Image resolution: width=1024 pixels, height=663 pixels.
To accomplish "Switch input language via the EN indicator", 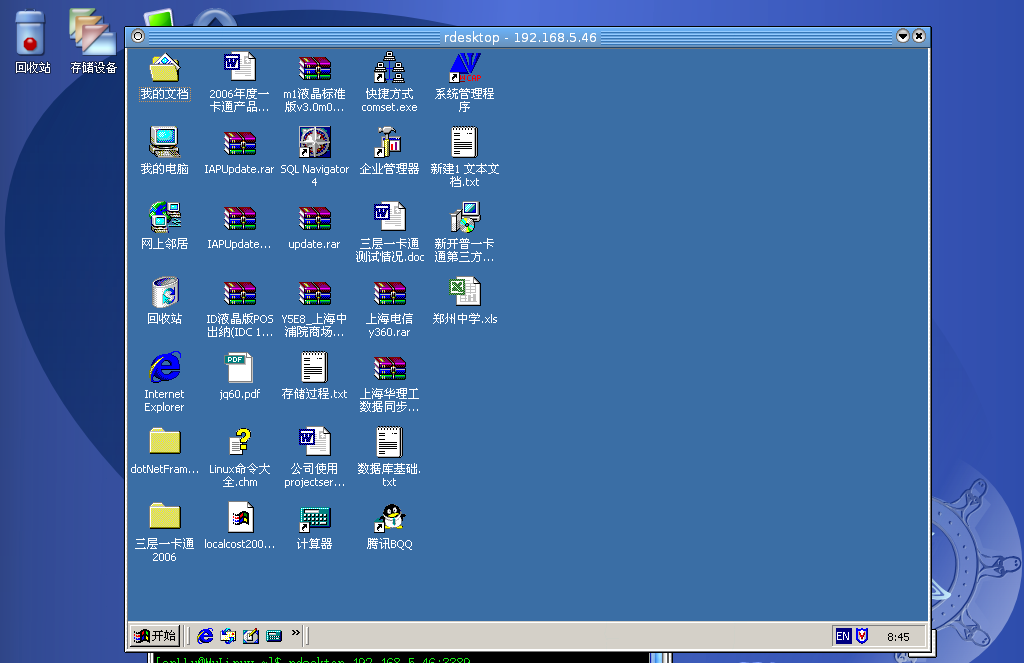I will [x=842, y=636].
